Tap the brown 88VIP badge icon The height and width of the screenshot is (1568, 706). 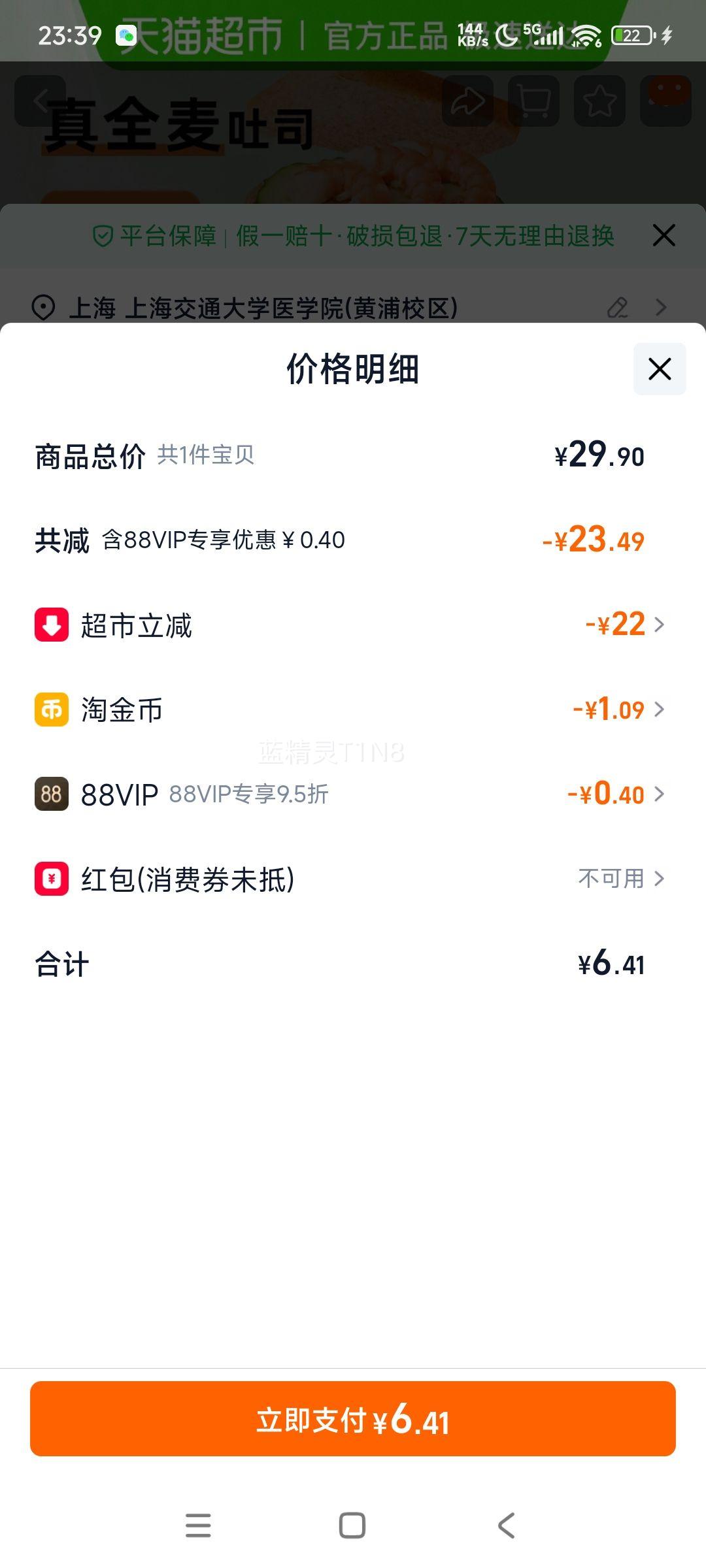click(52, 794)
